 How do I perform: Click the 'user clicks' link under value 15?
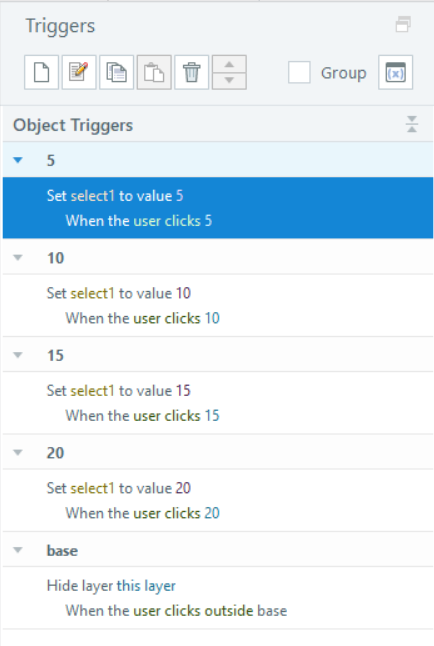[x=167, y=416]
